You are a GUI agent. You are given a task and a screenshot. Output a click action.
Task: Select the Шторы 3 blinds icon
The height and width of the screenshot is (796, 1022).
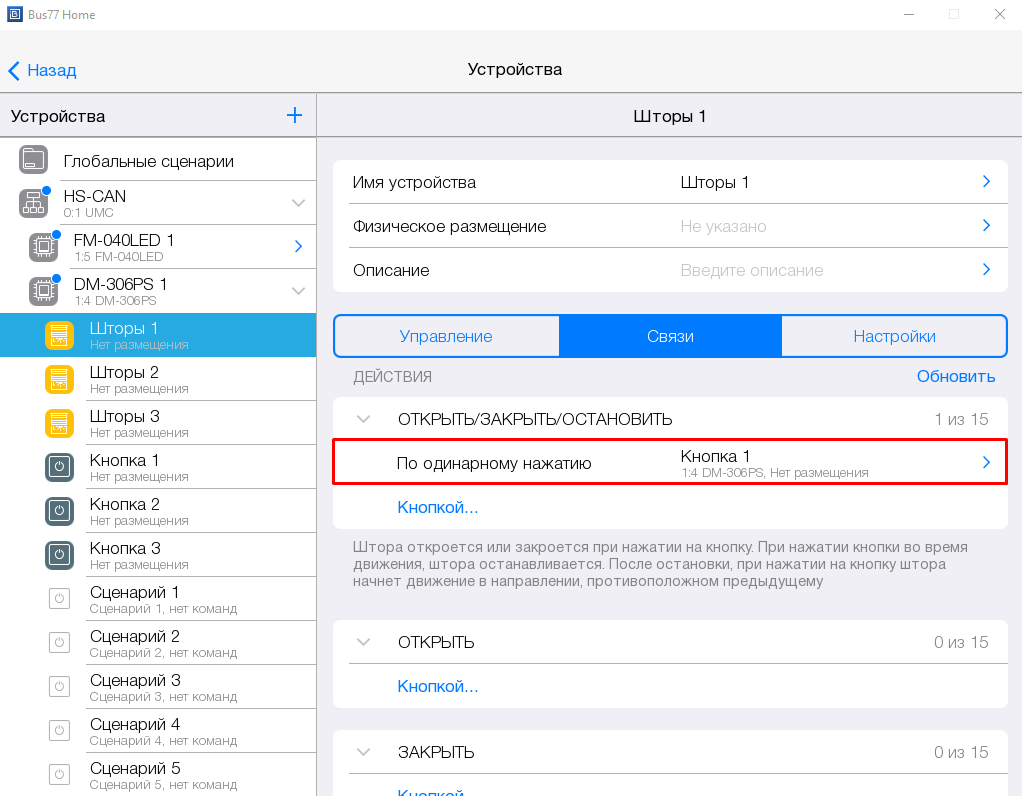coord(59,423)
